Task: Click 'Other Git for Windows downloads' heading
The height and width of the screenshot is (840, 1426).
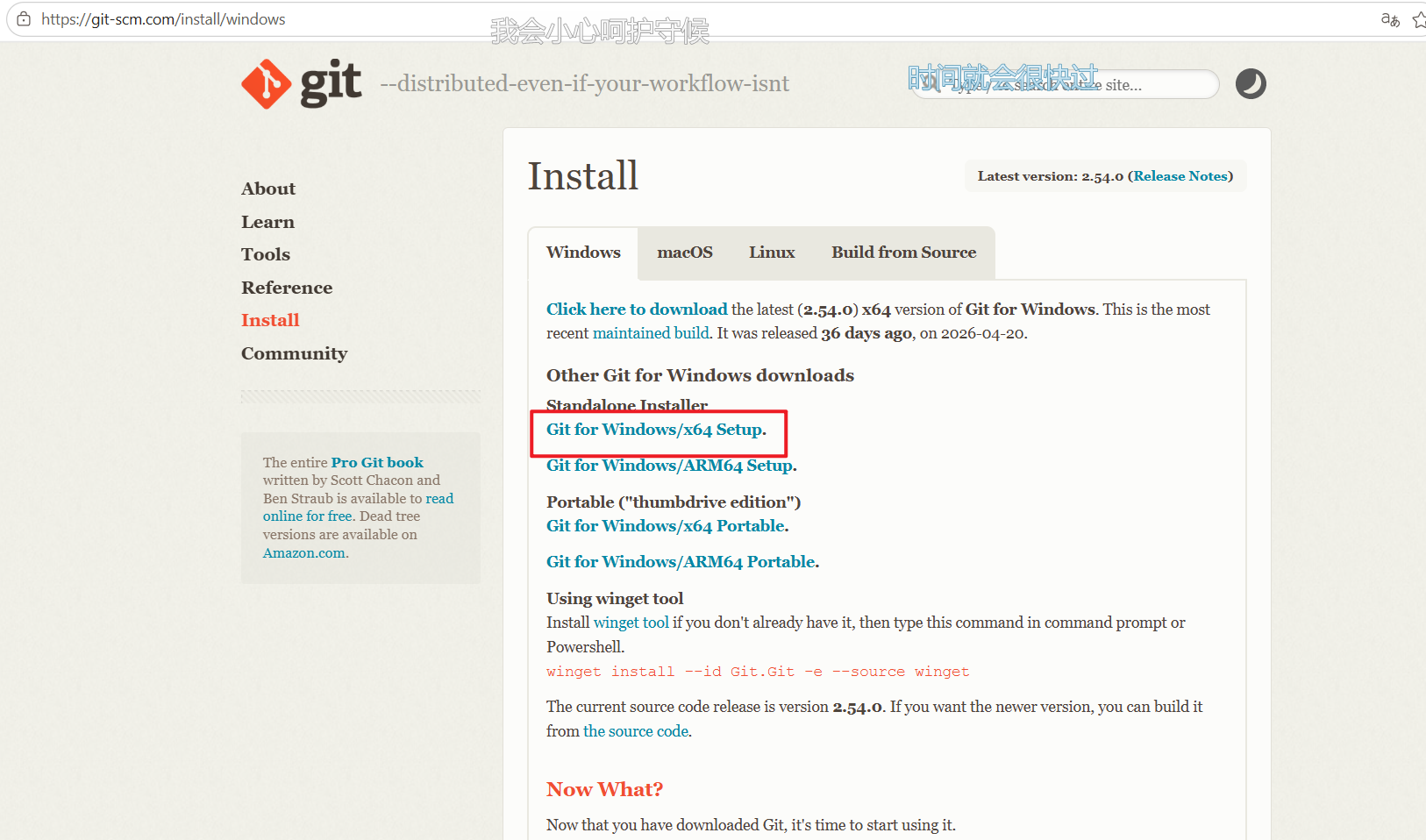Action: (x=700, y=375)
